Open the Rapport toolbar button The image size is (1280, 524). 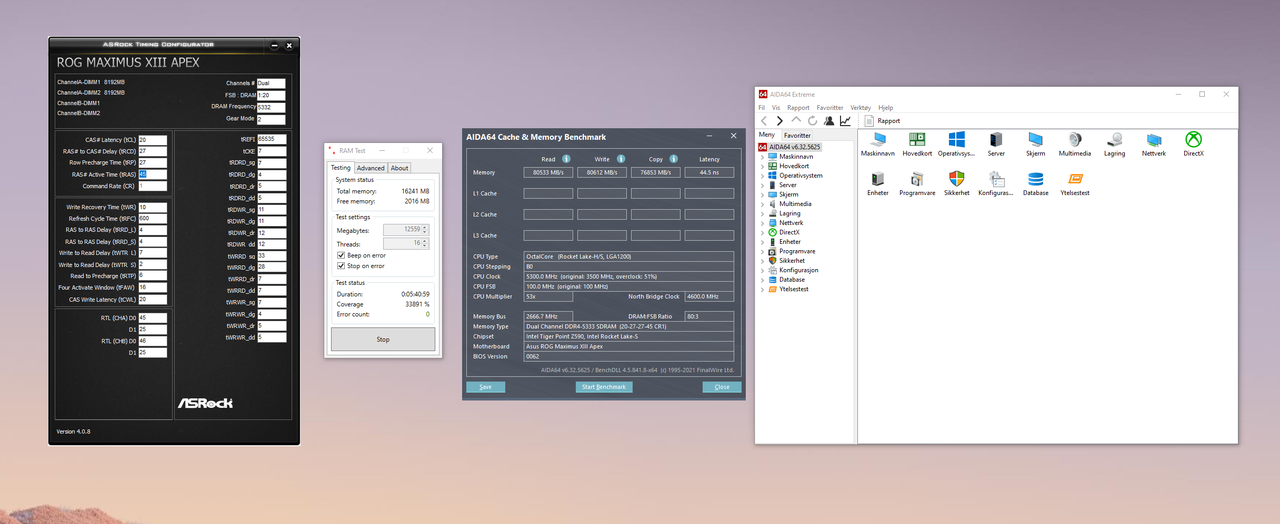coord(882,121)
